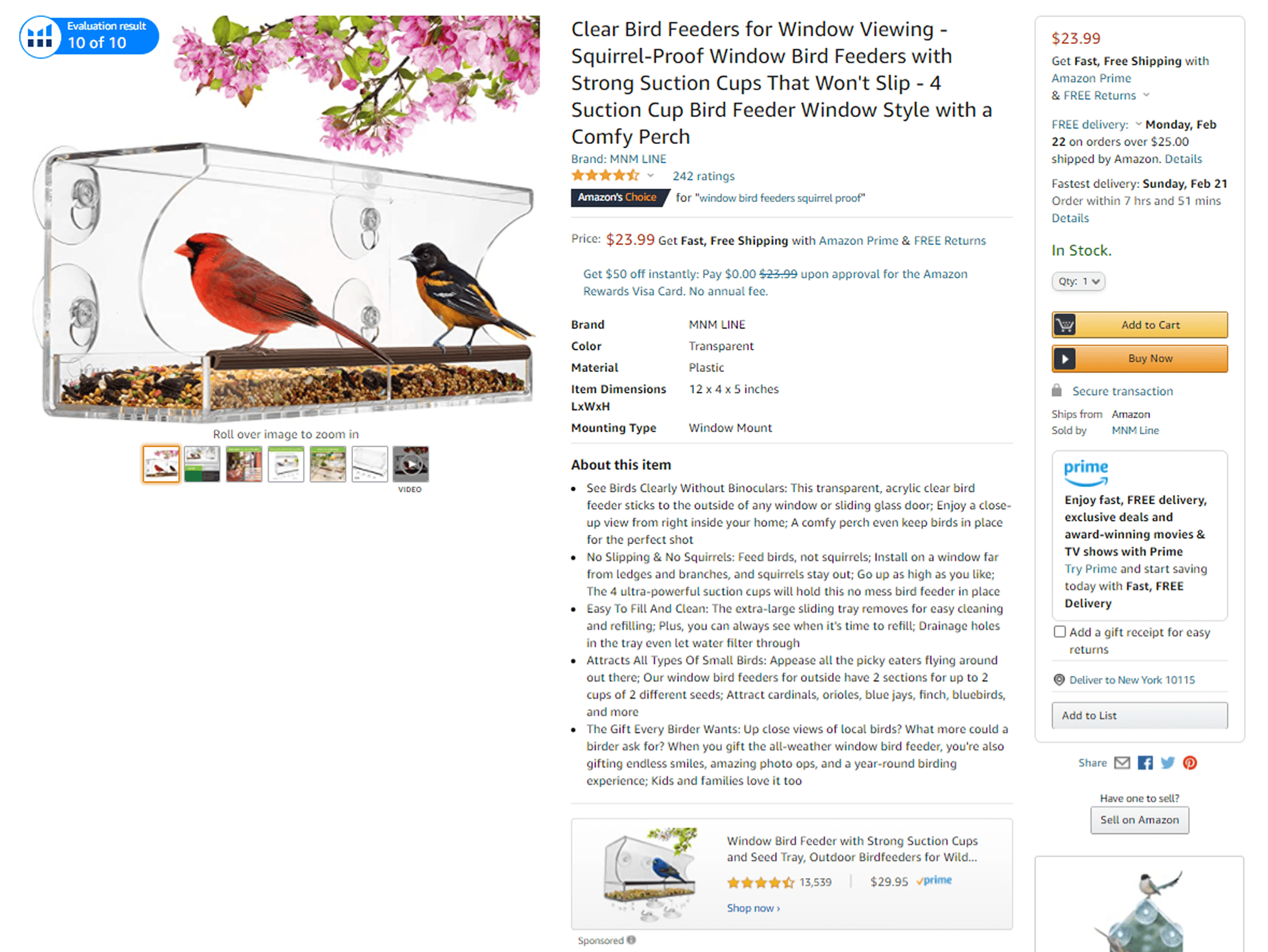Expand the FREE Returns chevron
The height and width of the screenshot is (952, 1268).
1146,95
